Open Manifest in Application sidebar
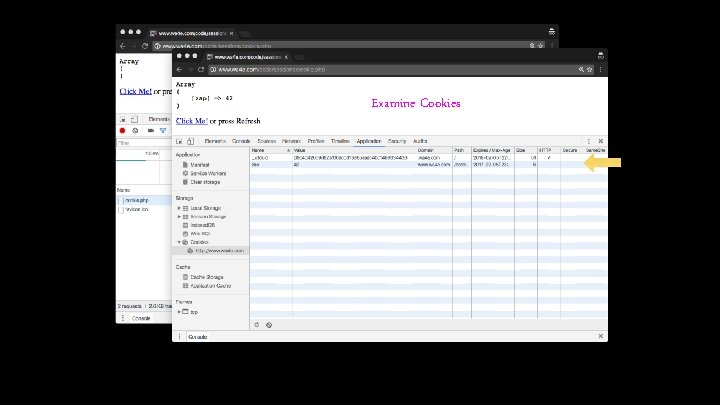The width and height of the screenshot is (720, 405). [200, 165]
